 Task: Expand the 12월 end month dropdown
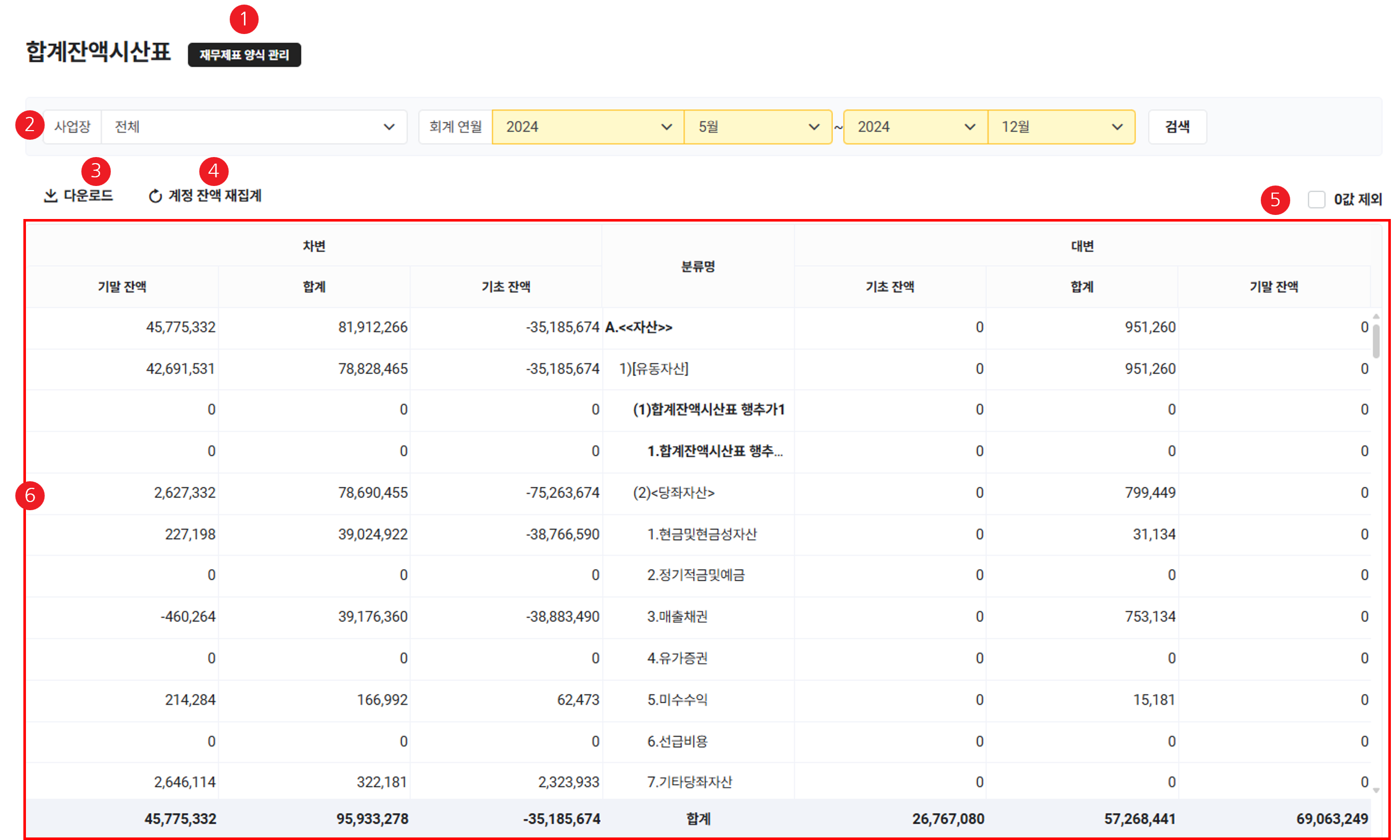1061,127
